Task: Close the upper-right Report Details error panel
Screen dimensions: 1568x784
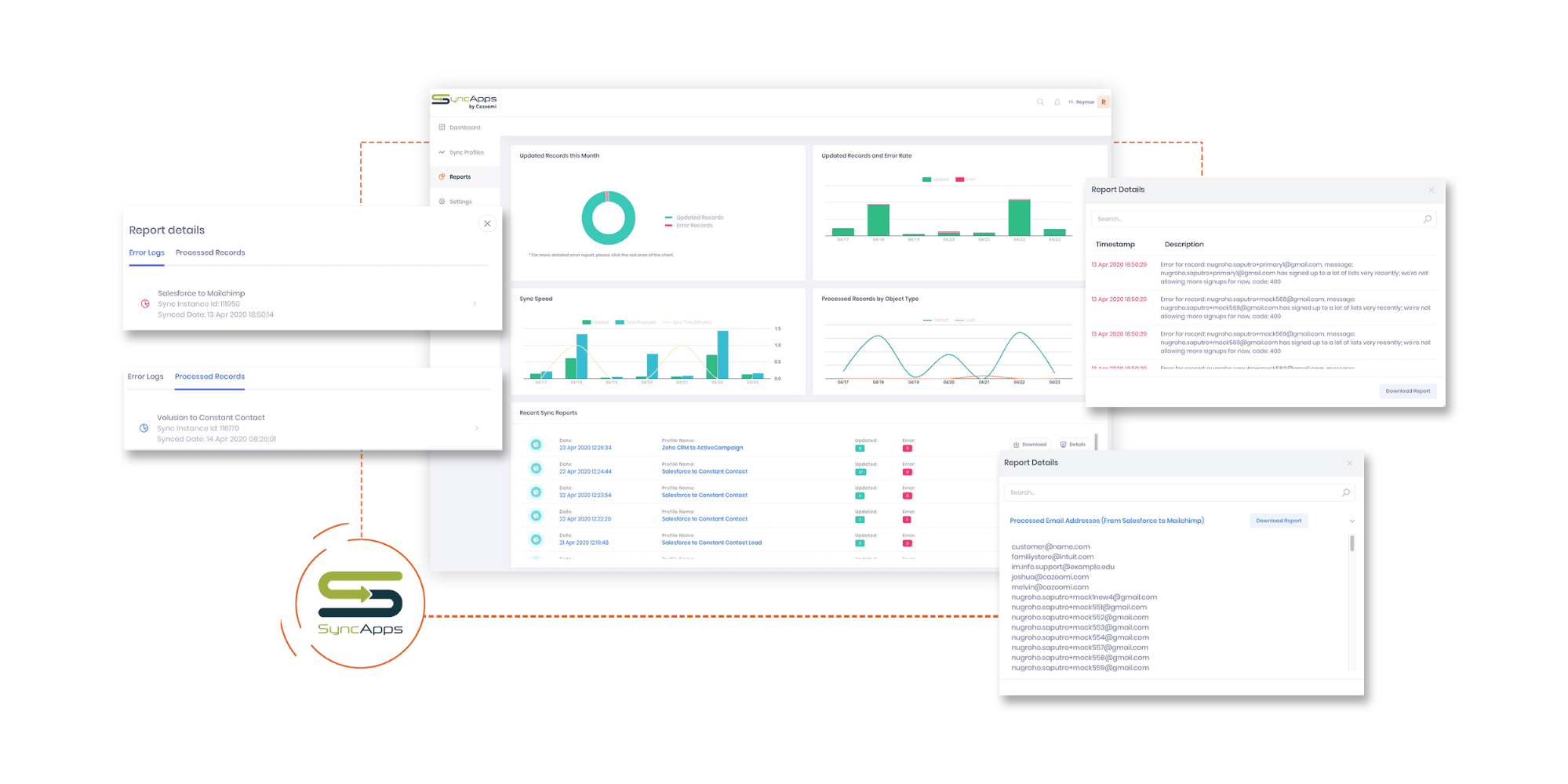Action: (x=1431, y=190)
